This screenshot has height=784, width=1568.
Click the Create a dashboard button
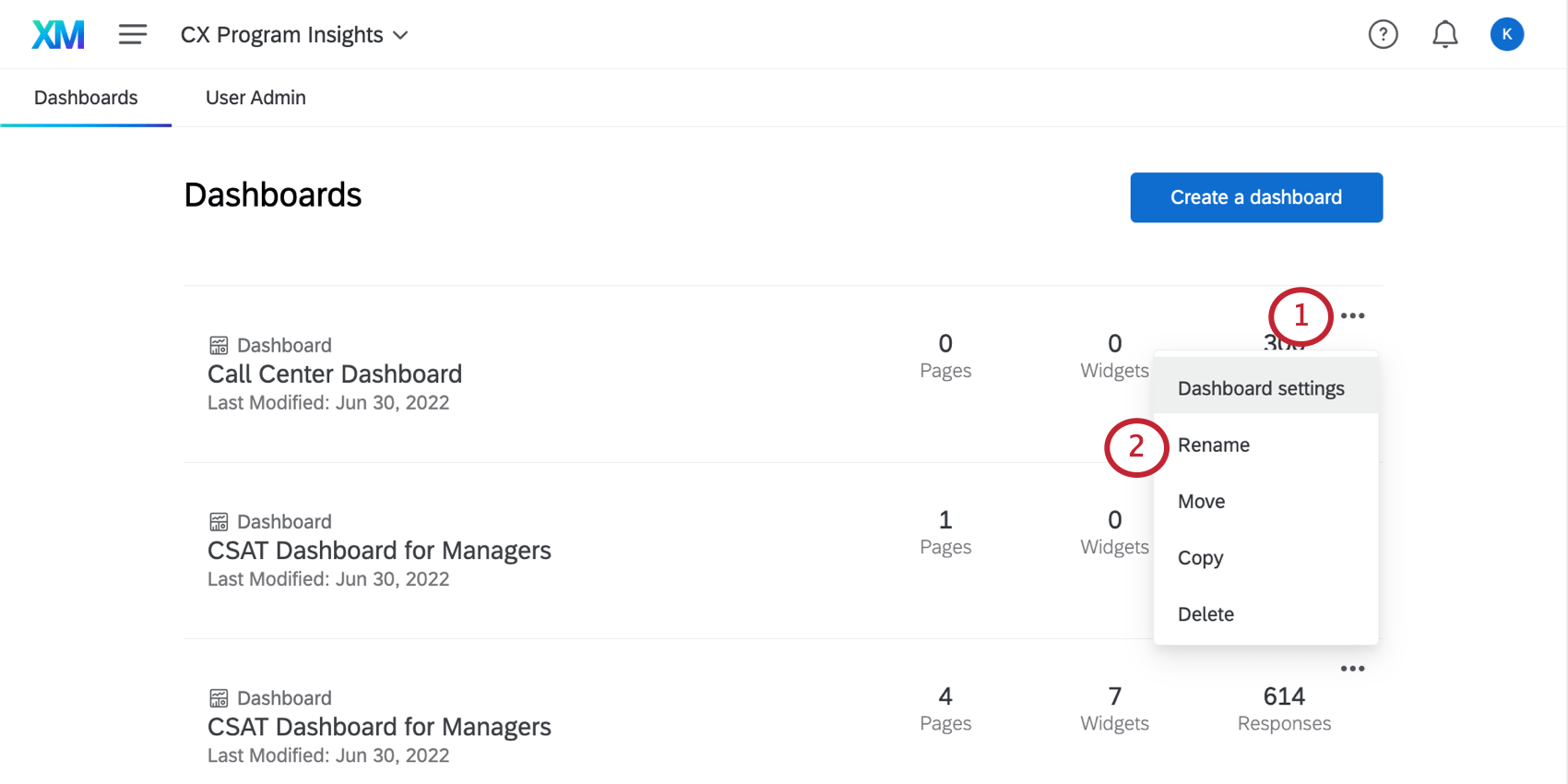(x=1255, y=197)
